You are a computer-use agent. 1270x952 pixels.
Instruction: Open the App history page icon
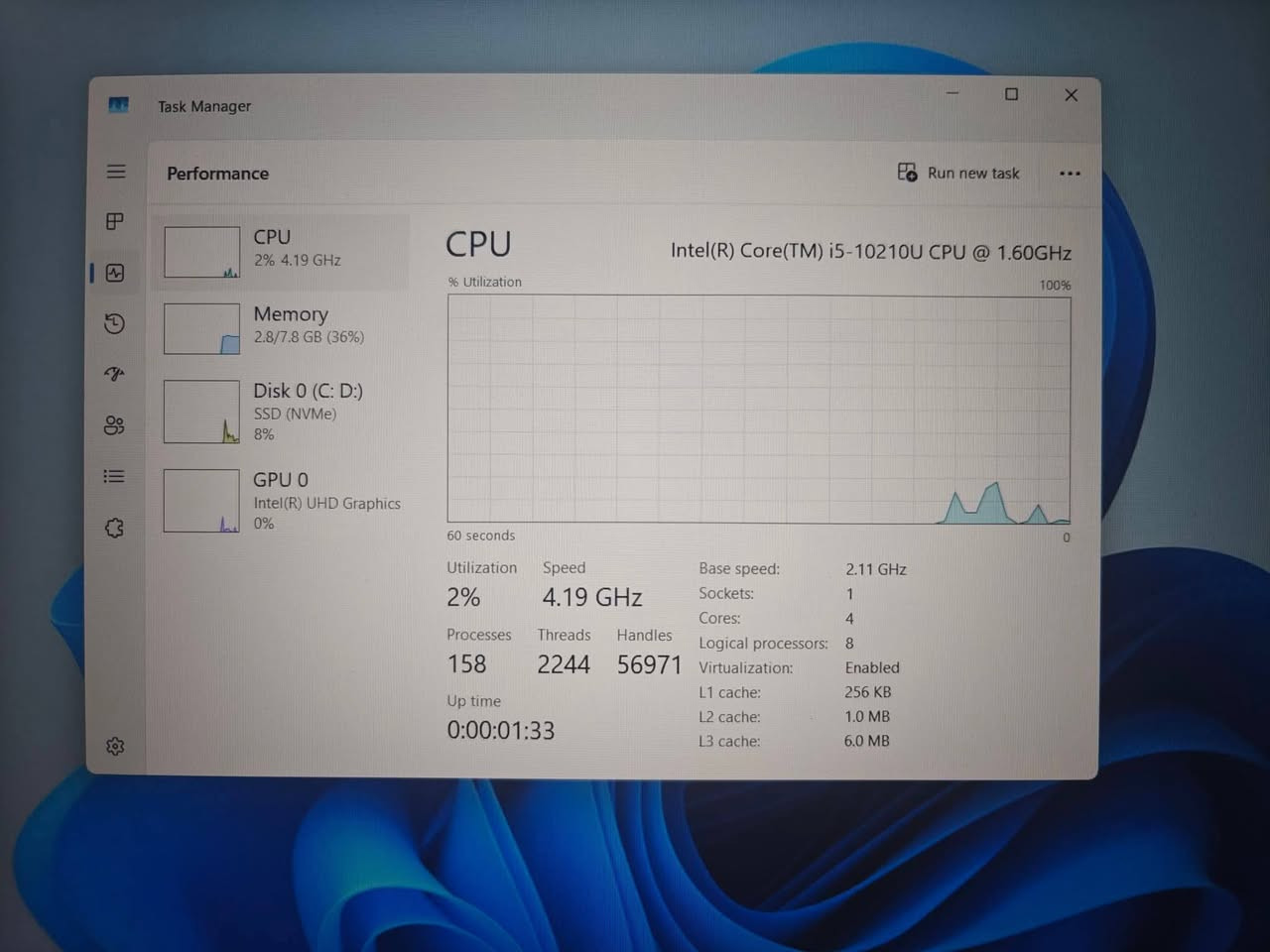pos(115,323)
